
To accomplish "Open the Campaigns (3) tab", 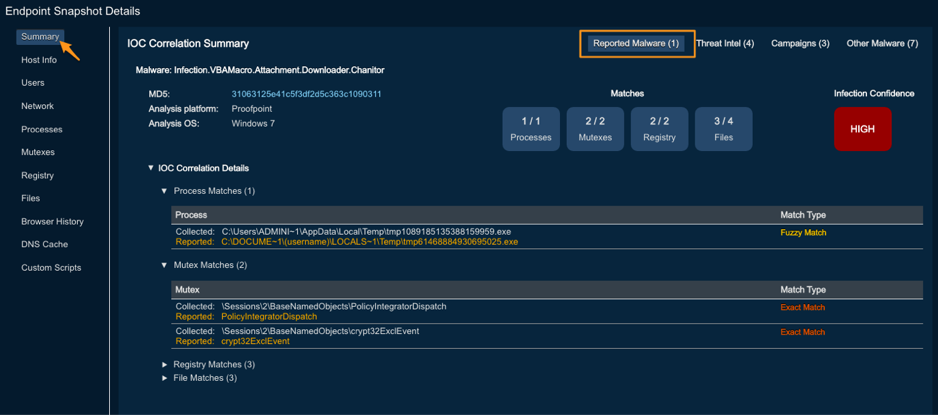I will pyautogui.click(x=800, y=44).
